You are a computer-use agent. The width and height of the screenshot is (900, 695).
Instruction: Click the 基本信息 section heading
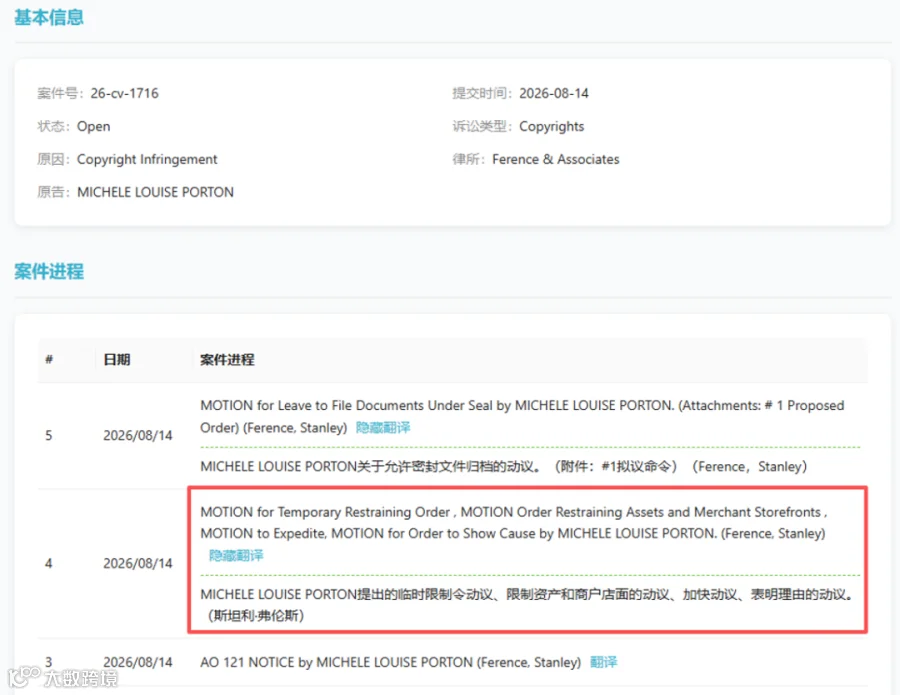pyautogui.click(x=49, y=17)
